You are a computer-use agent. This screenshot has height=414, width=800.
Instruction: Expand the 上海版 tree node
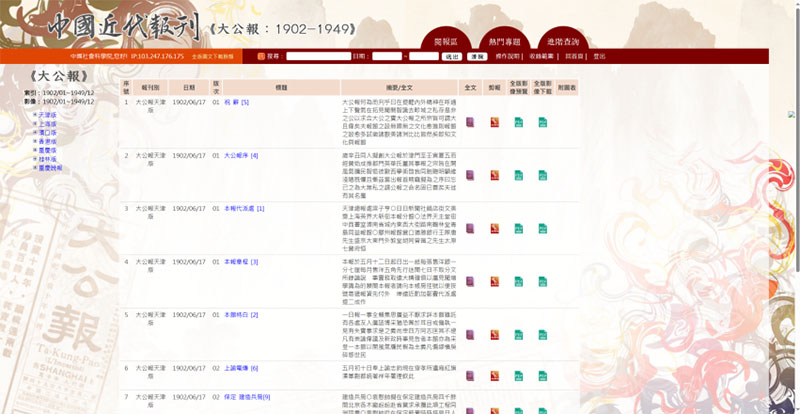[x=35, y=124]
